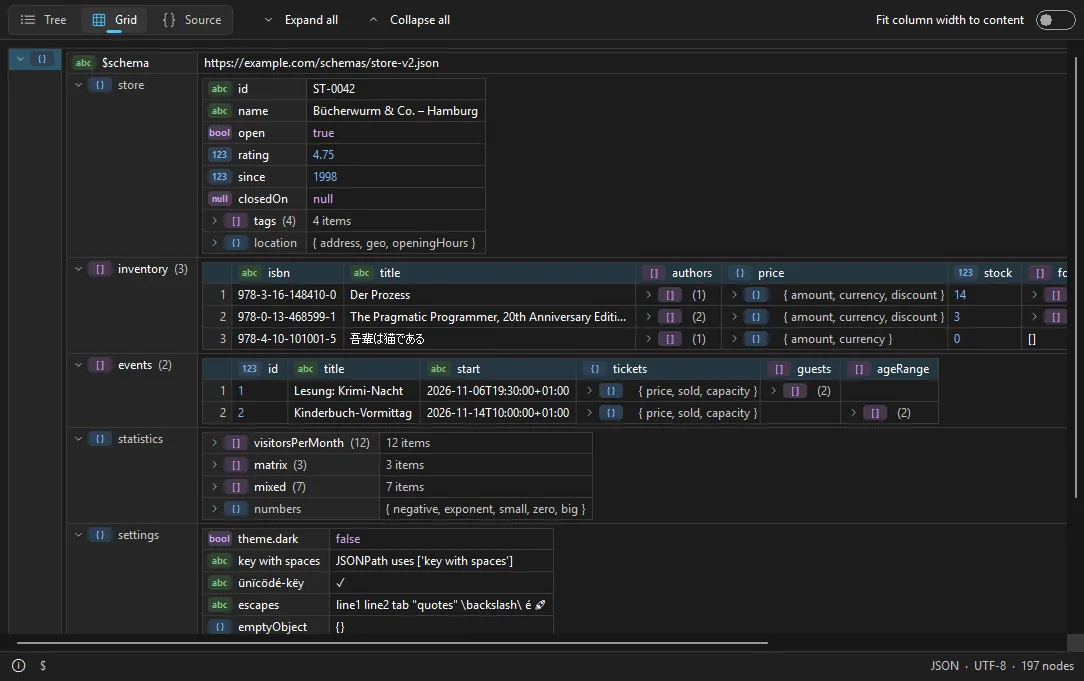Click the 123 type icon beside since
1084x681 pixels.
pos(220,177)
